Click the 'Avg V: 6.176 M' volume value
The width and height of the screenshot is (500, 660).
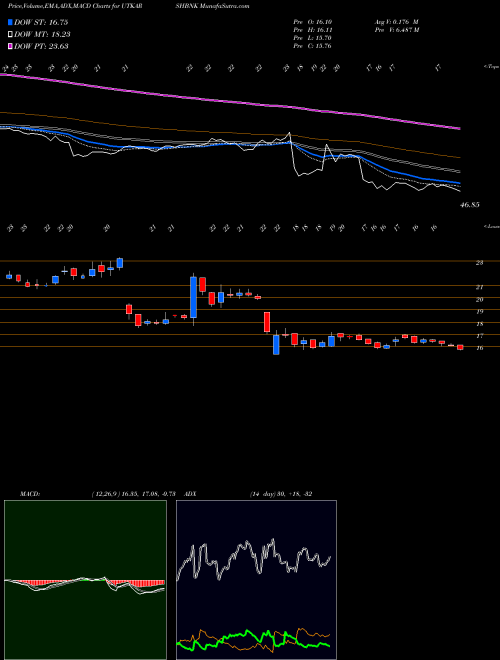396,22
